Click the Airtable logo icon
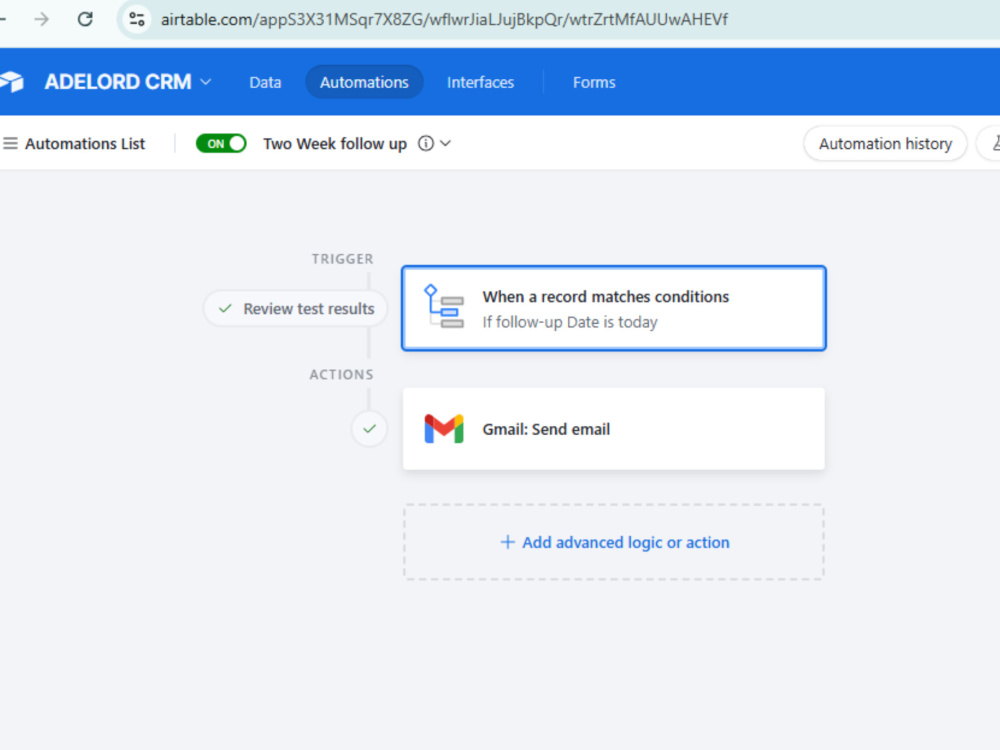This screenshot has width=1000, height=750. (x=11, y=82)
